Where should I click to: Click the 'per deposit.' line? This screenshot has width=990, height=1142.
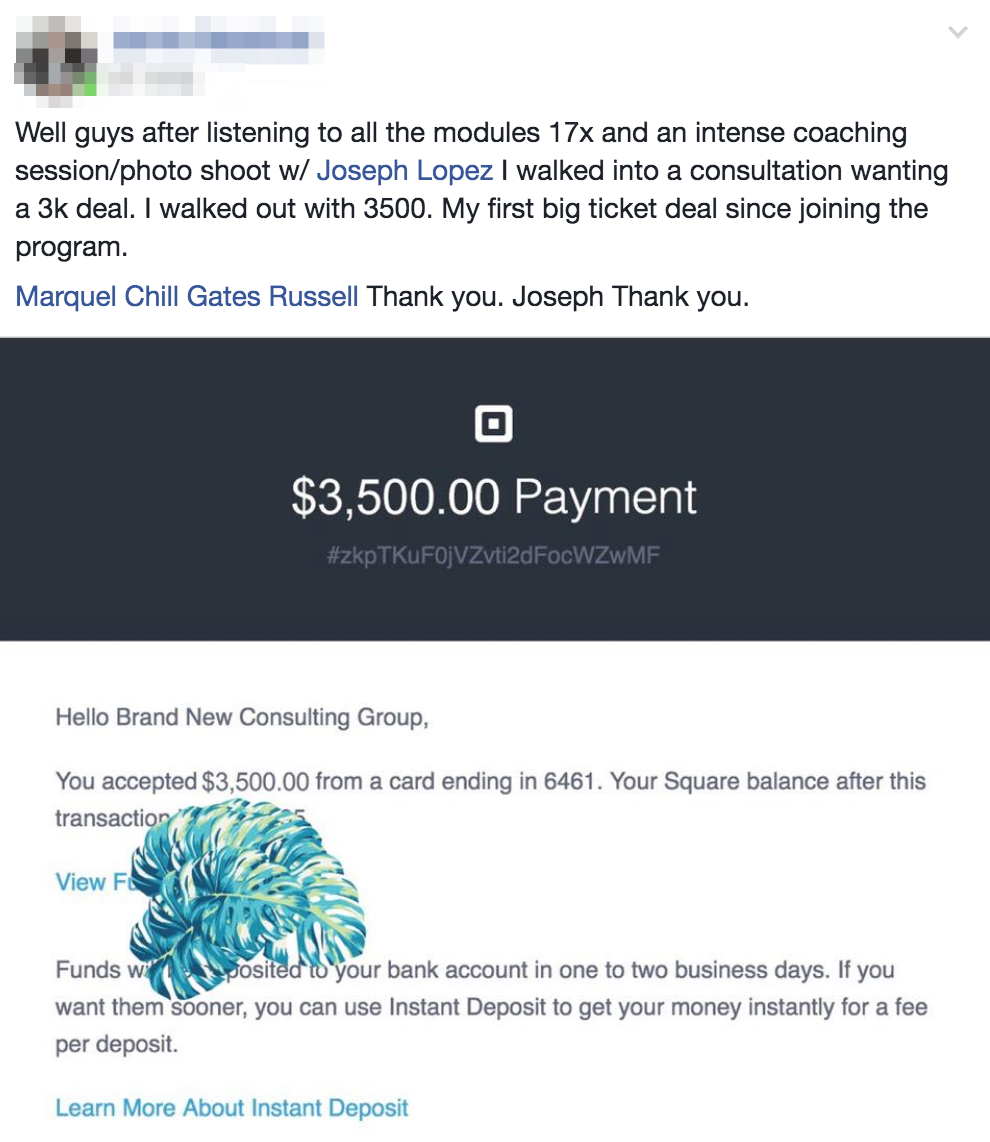[x=117, y=1044]
